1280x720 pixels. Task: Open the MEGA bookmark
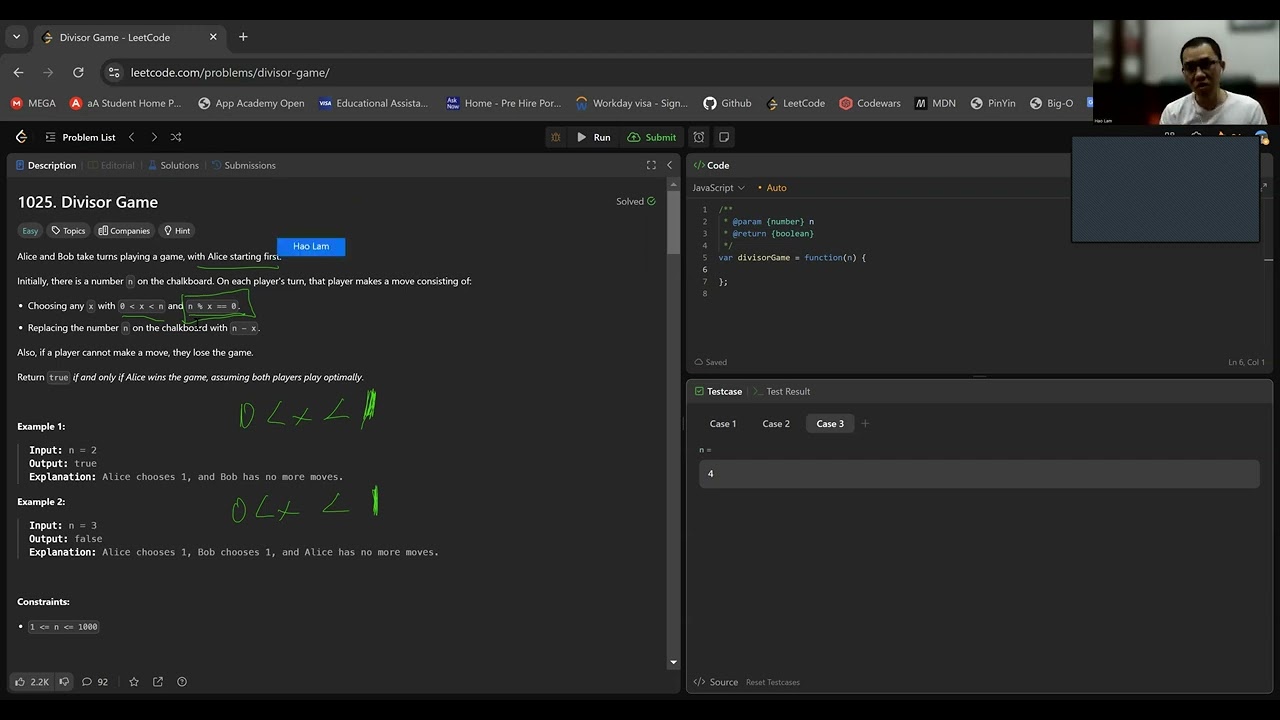(x=33, y=103)
